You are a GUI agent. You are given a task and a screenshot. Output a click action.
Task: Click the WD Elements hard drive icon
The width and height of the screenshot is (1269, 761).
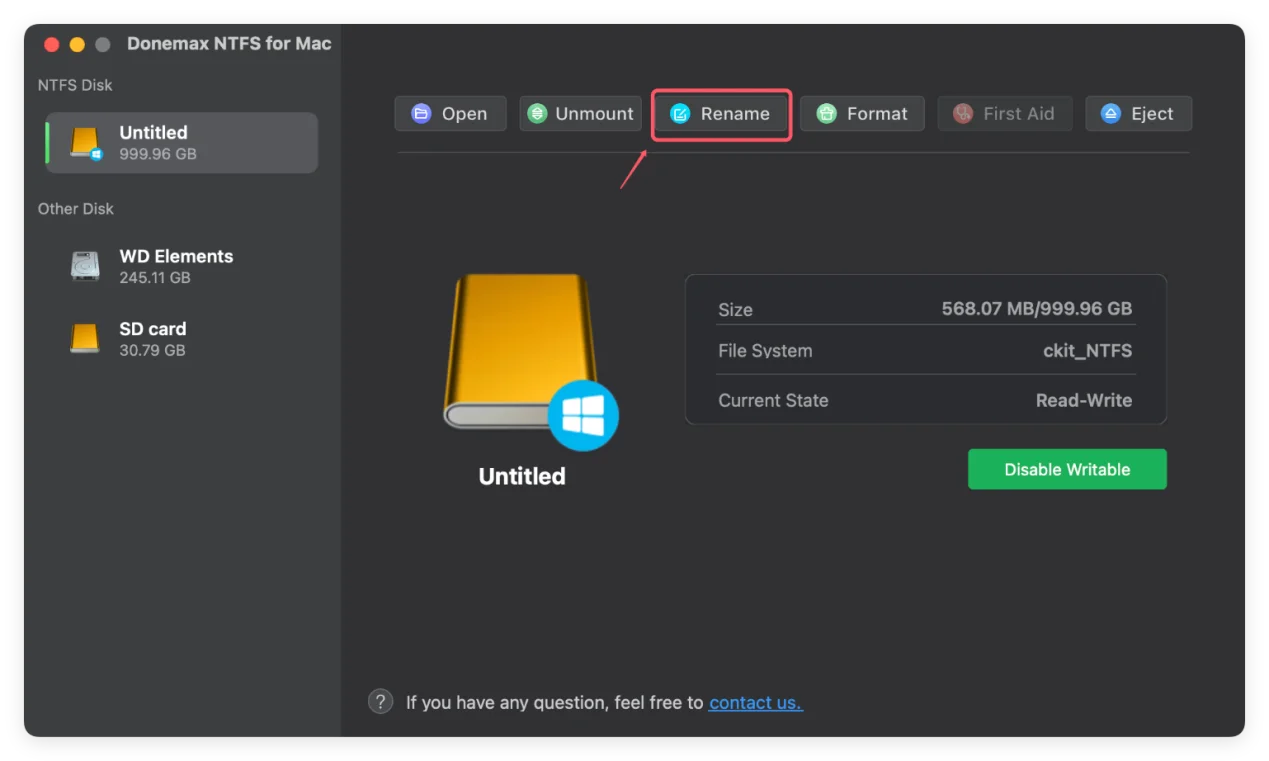[x=85, y=266]
